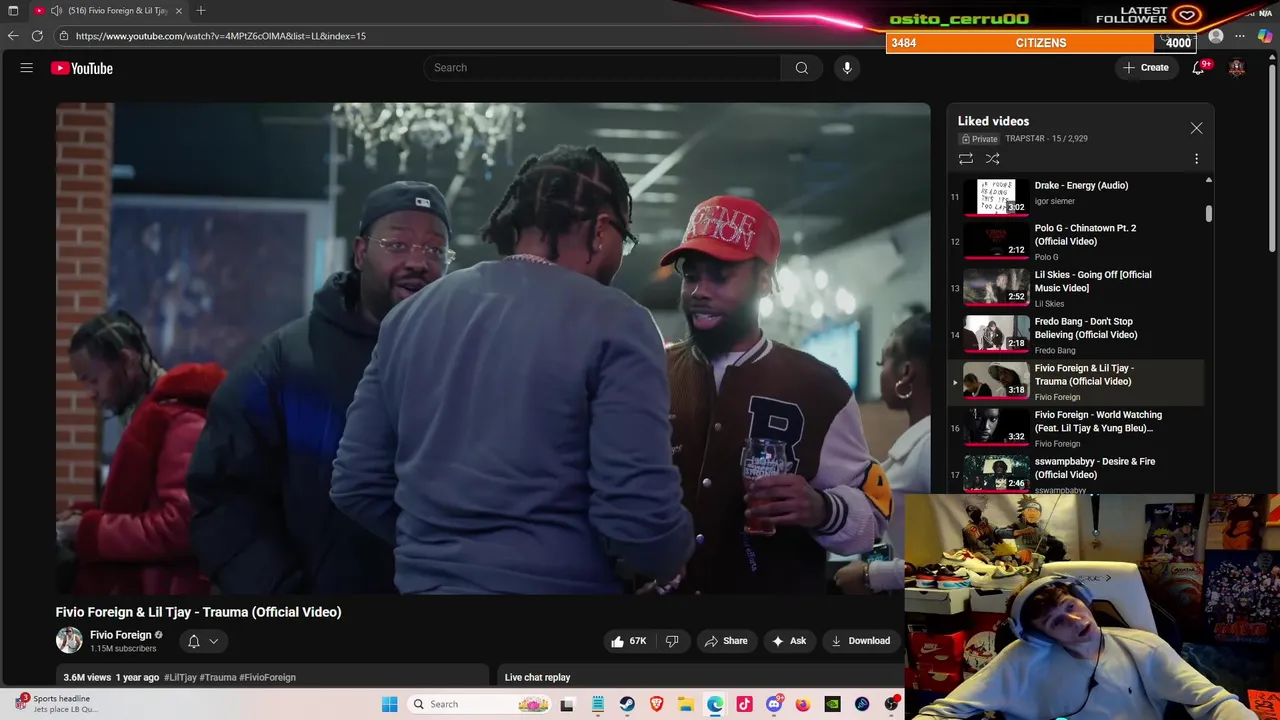Click the search magnifier button

coord(801,68)
